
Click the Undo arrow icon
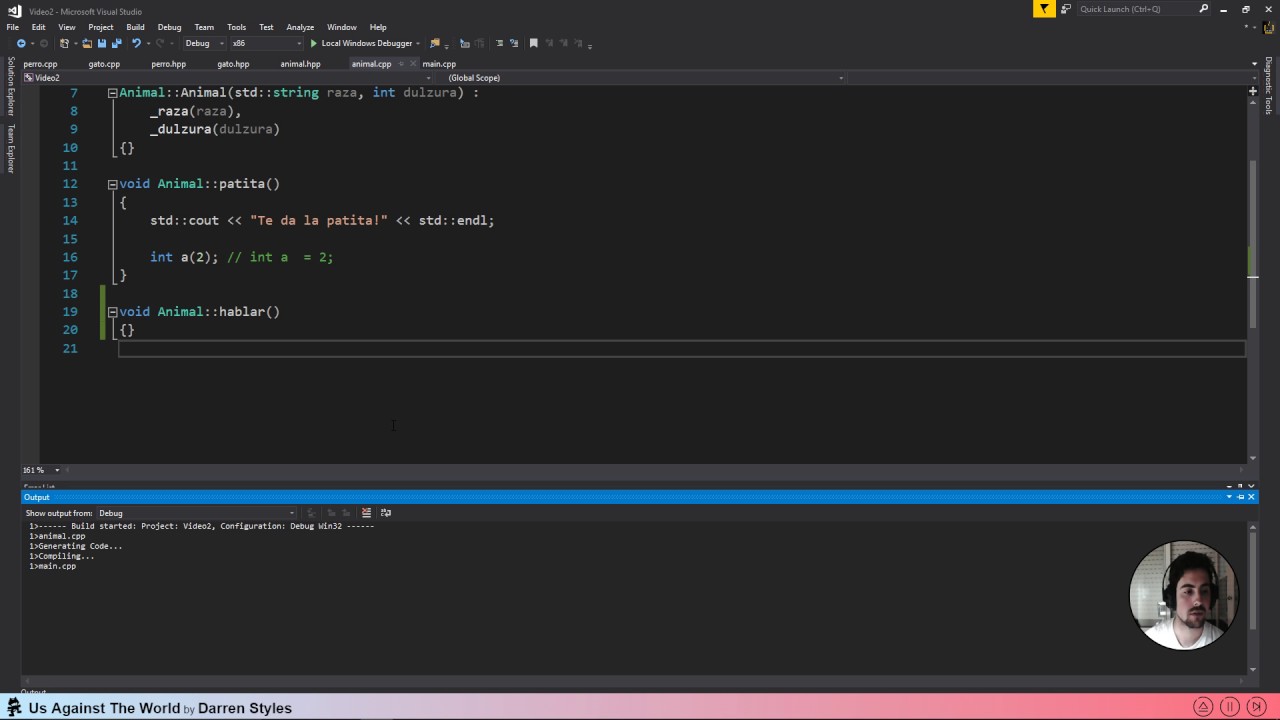coord(136,43)
